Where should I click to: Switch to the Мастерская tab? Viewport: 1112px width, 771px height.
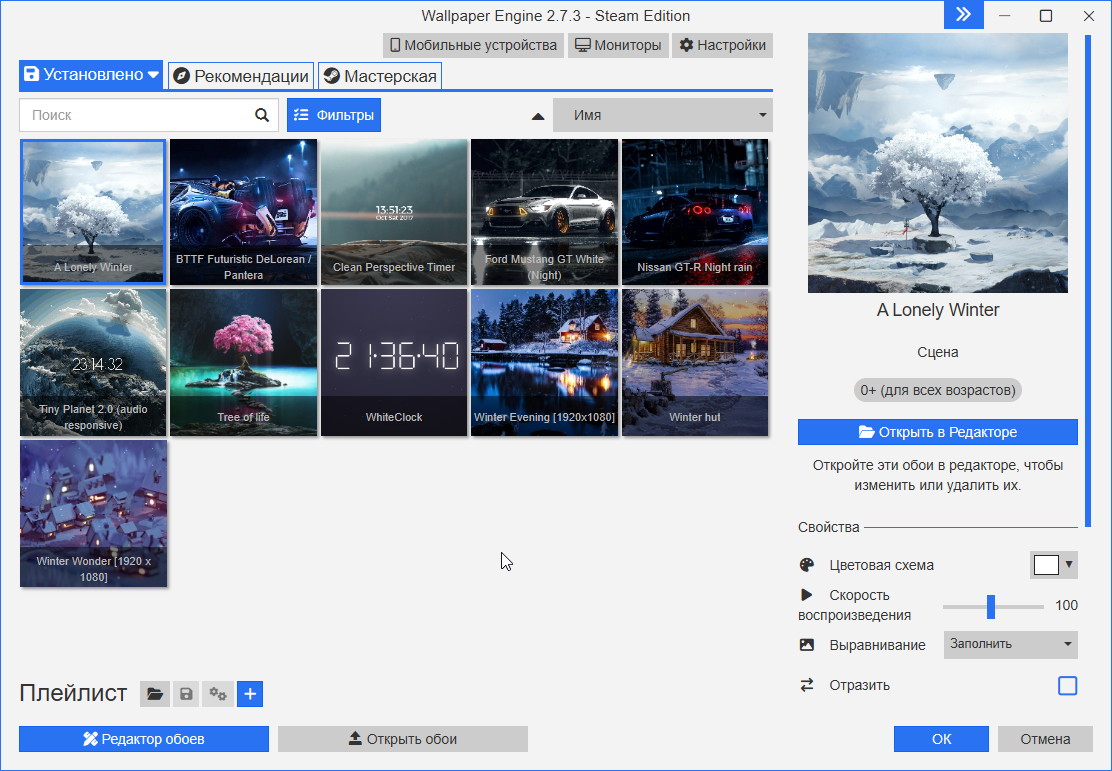(380, 76)
